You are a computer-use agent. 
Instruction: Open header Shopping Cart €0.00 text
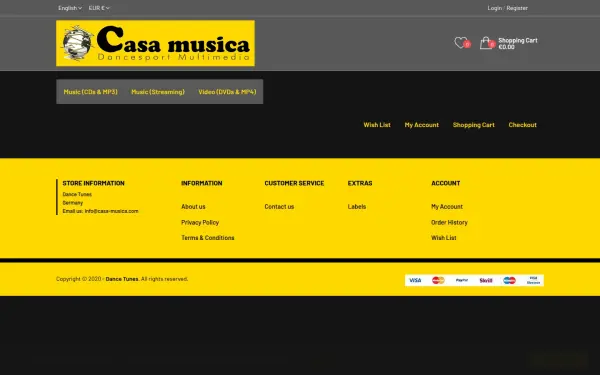click(518, 43)
